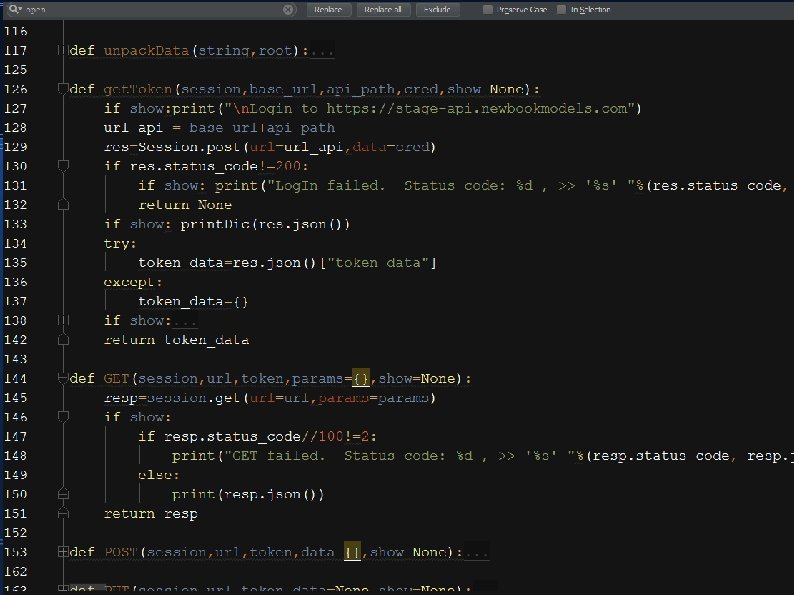Click fold end marker at line 151
The height and width of the screenshot is (595, 794).
[x=63, y=513]
